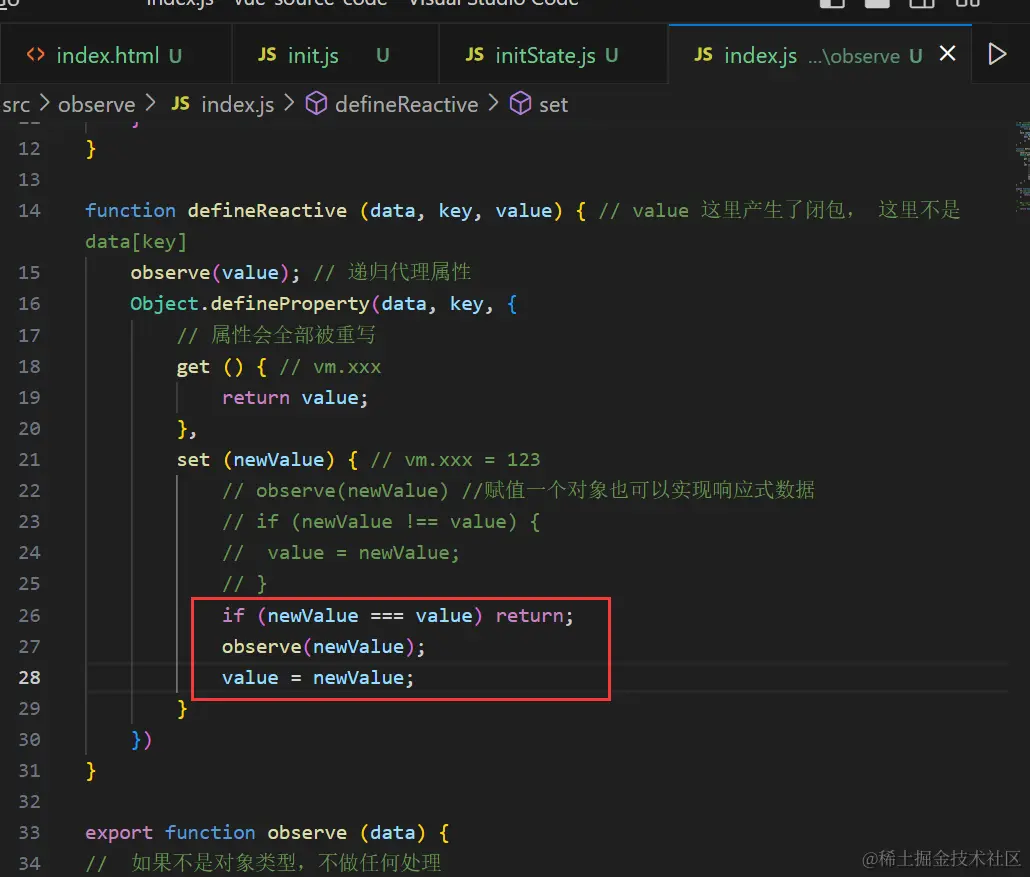The image size is (1030, 877).
Task: Click 'data[key]' wrapped comment text
Action: (x=136, y=242)
